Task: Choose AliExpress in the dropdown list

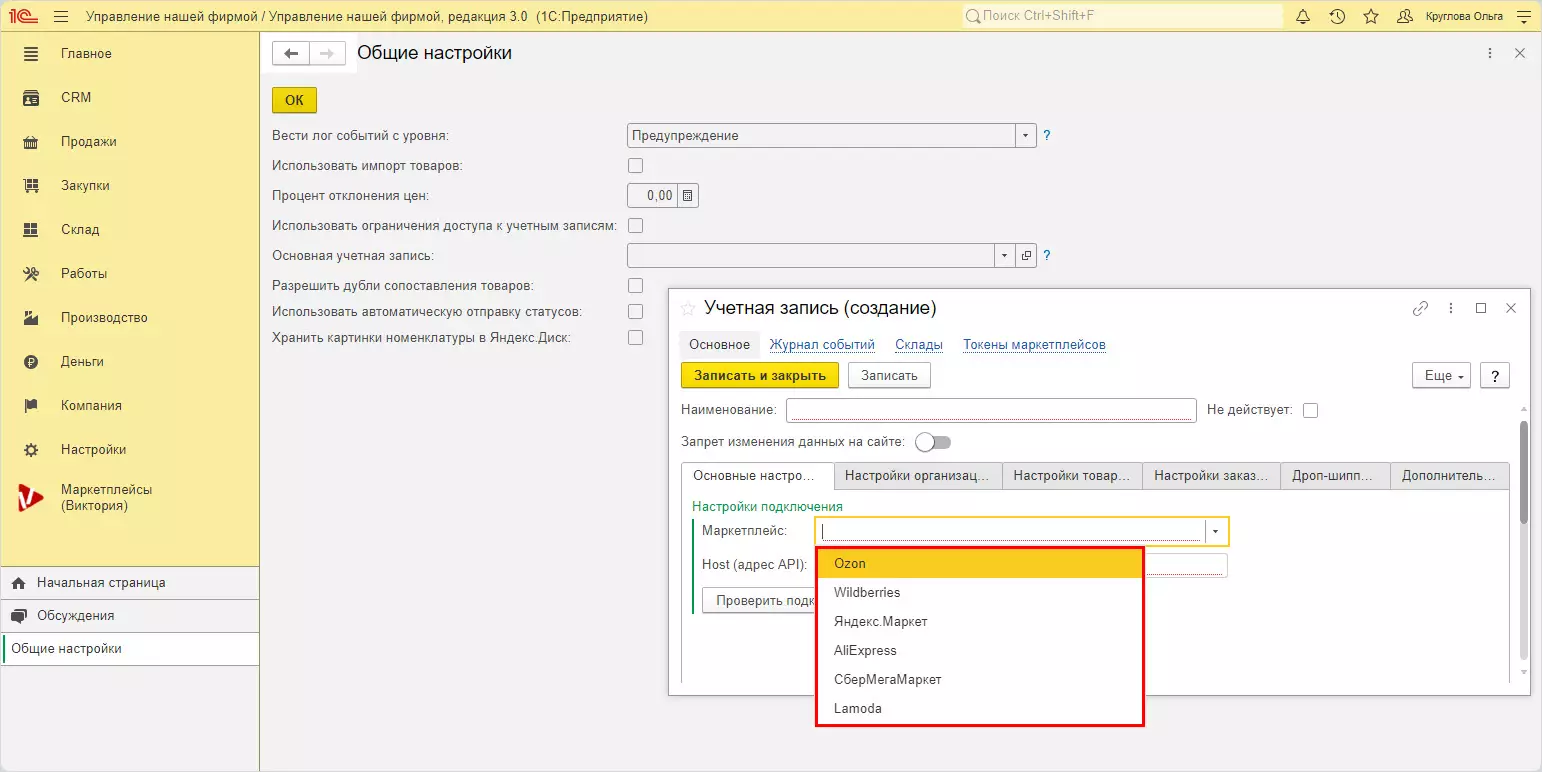Action: click(980, 651)
